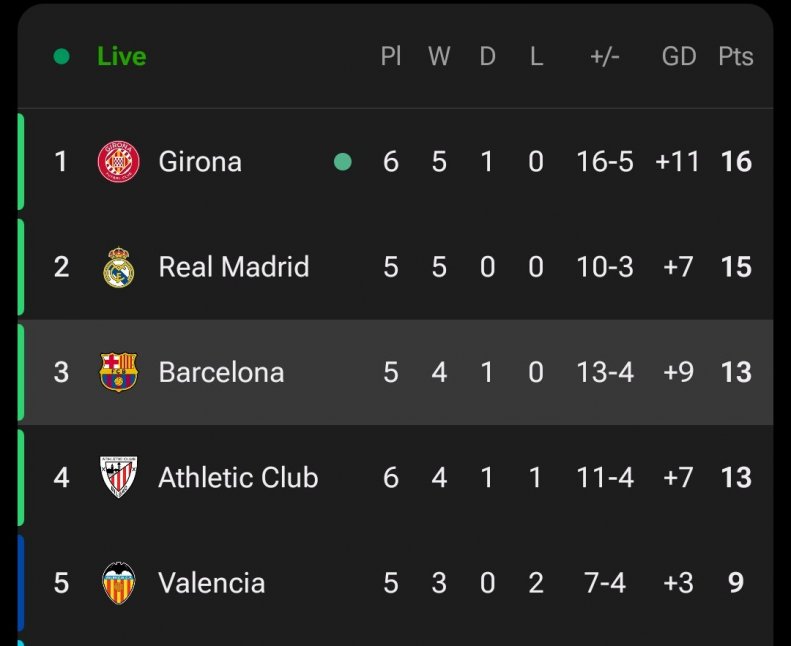This screenshot has height=646, width=791.
Task: Open the Real Madrid team name
Action: coord(234,267)
